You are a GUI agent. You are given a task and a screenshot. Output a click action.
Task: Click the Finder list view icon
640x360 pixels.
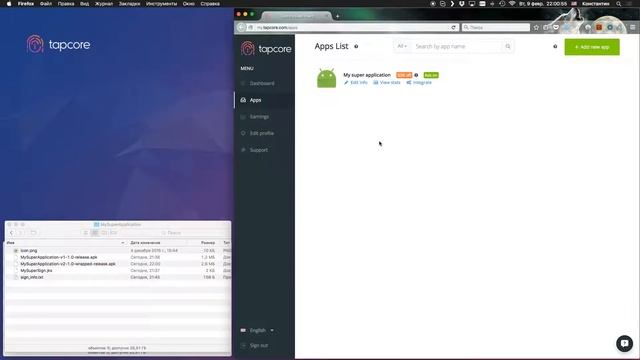94,233
